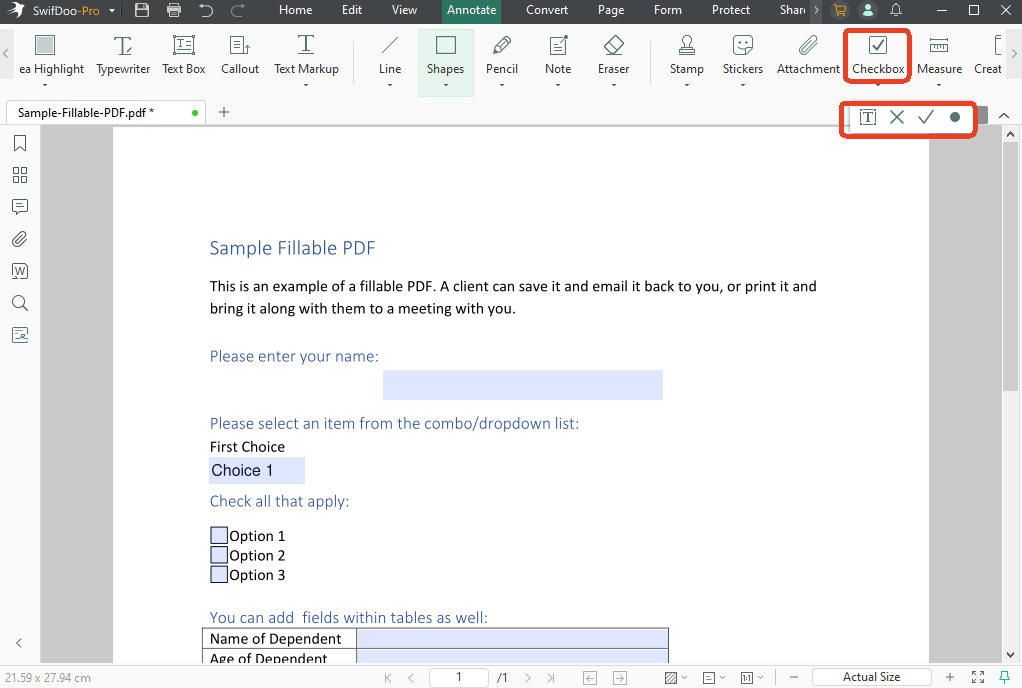
Task: Check the Option 3 checkbox
Action: [219, 575]
